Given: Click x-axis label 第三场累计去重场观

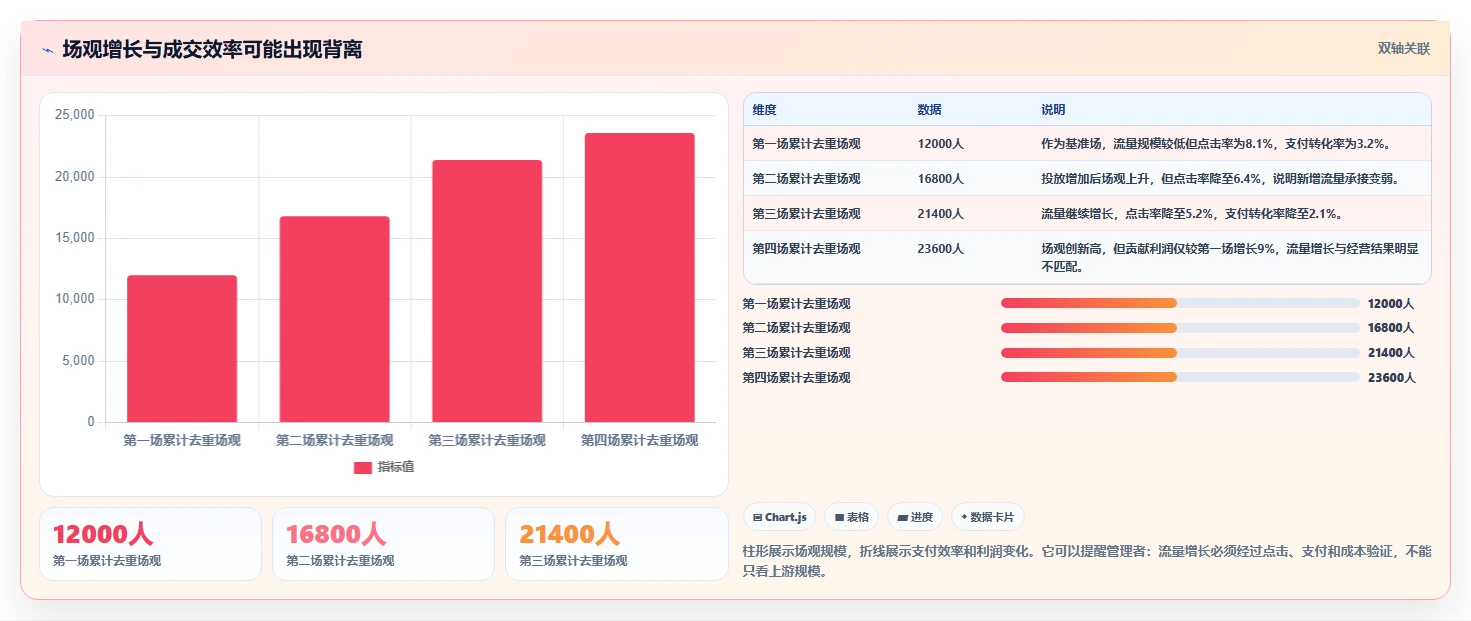Looking at the screenshot, I should tap(487, 440).
